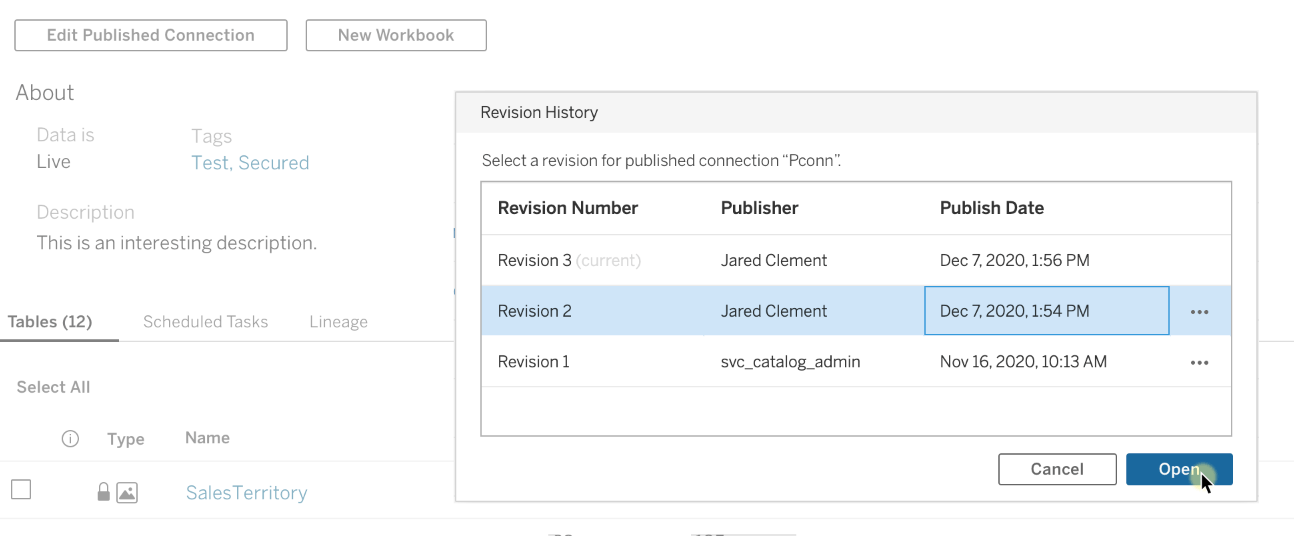1294x536 pixels.
Task: Click the New Workbook button
Action: pyautogui.click(x=396, y=35)
